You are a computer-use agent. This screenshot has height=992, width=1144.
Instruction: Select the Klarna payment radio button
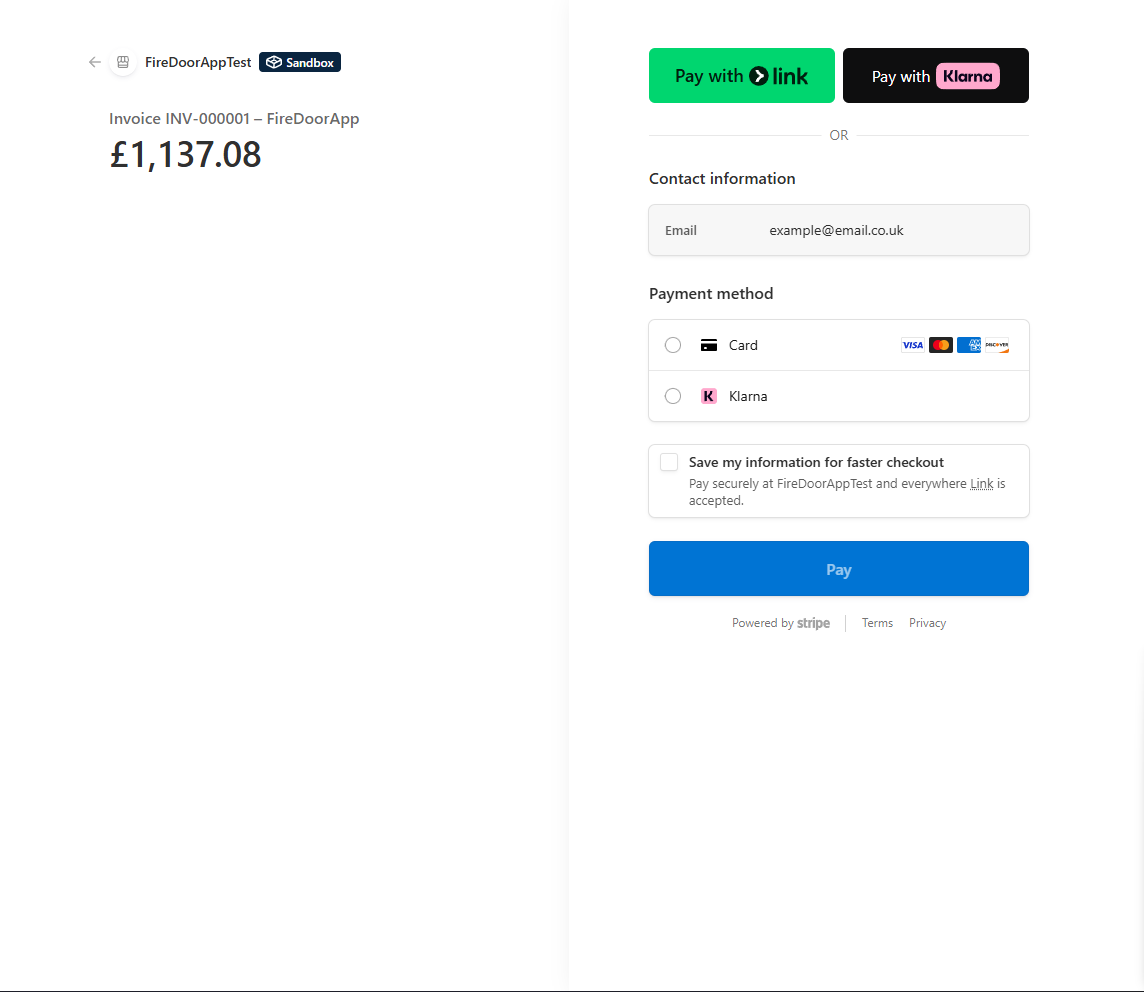click(672, 396)
